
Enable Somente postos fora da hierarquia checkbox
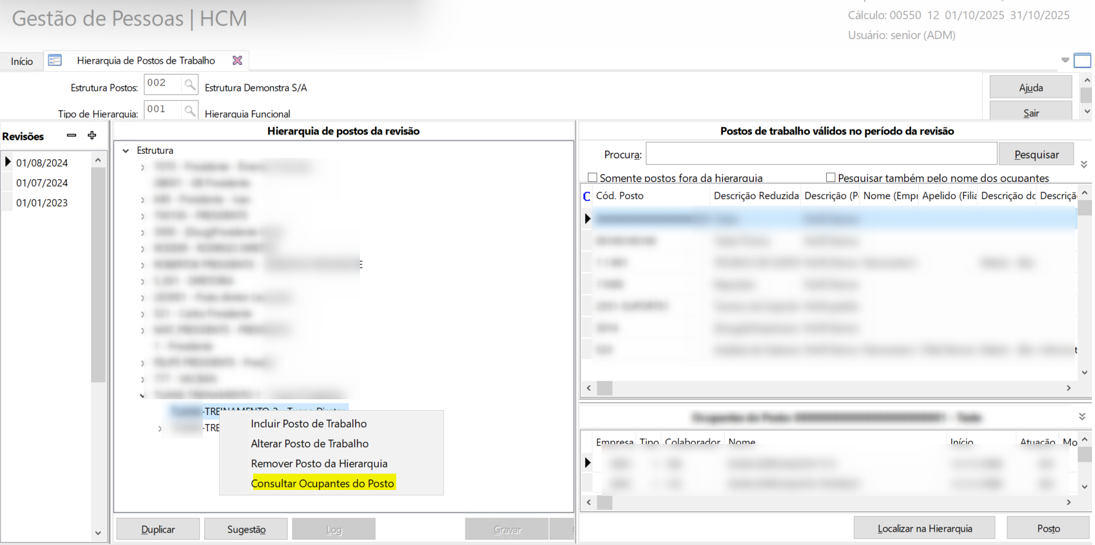(592, 178)
